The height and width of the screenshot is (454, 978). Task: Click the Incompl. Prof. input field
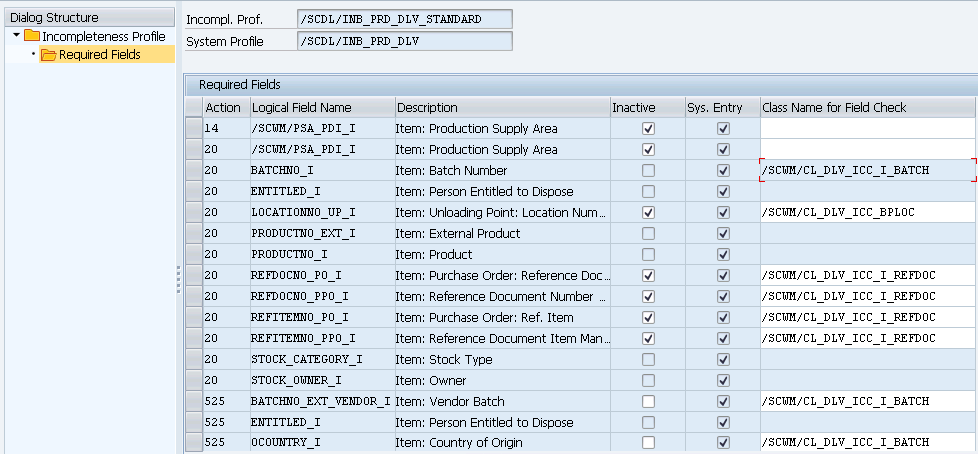click(405, 20)
